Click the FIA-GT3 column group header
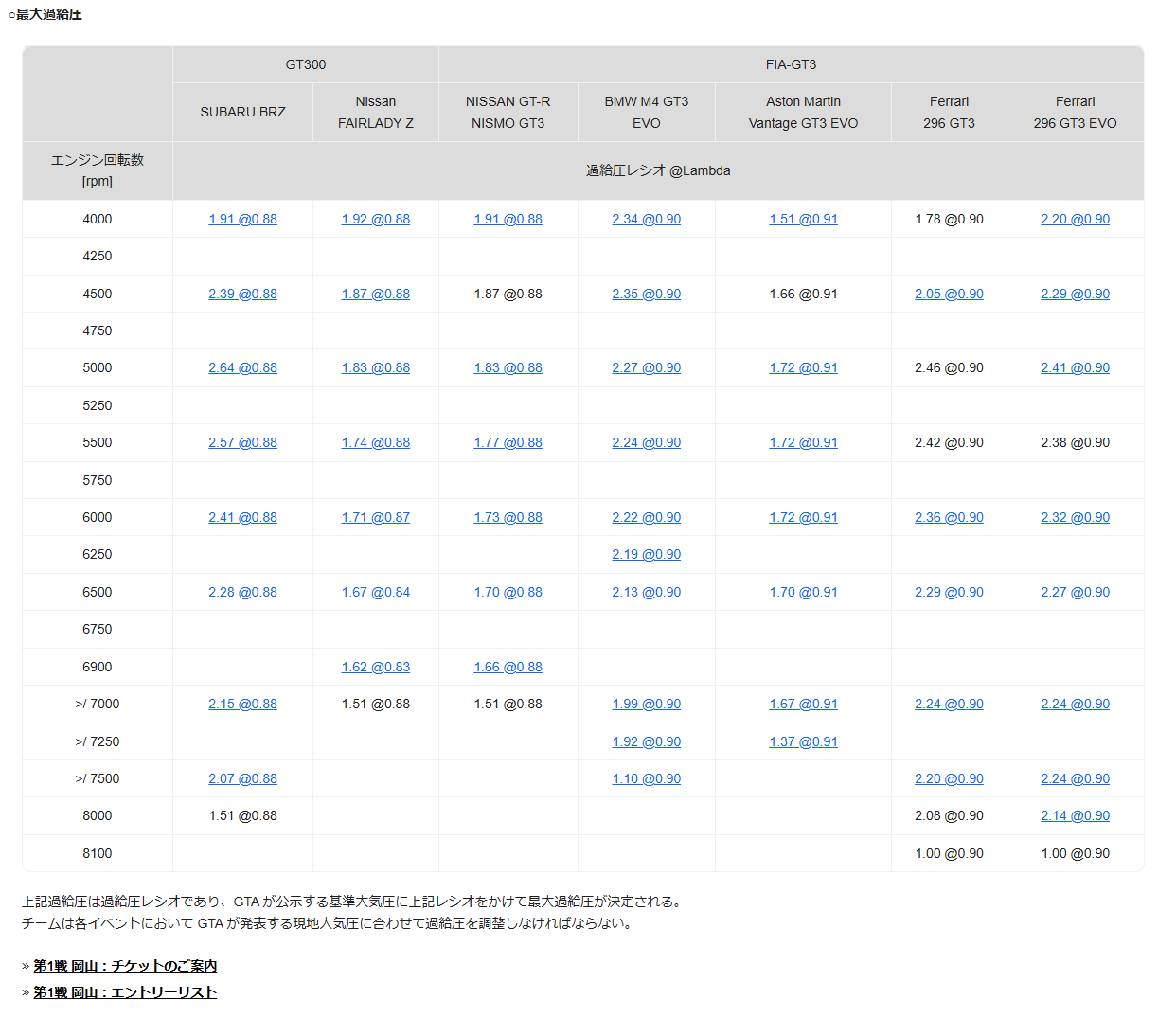 pyautogui.click(x=792, y=64)
